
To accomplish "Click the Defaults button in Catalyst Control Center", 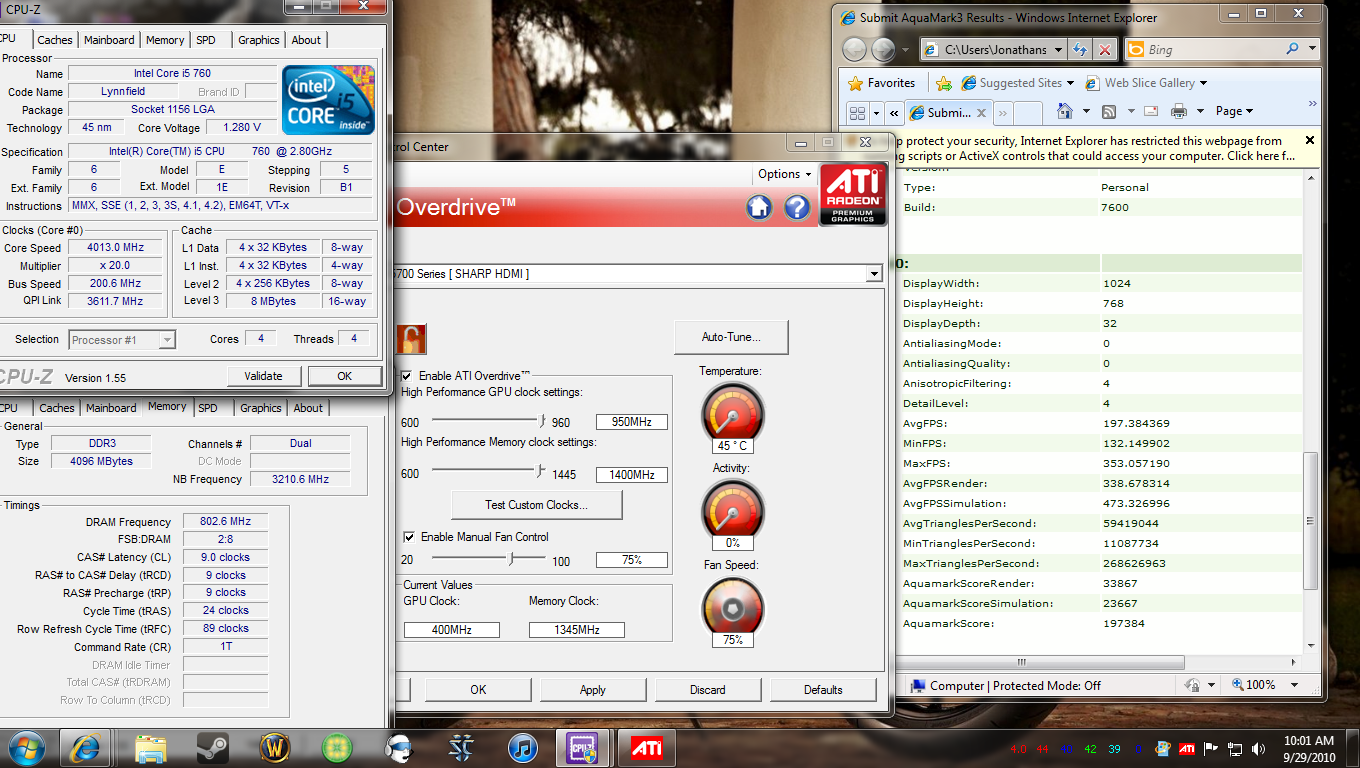I will point(823,689).
